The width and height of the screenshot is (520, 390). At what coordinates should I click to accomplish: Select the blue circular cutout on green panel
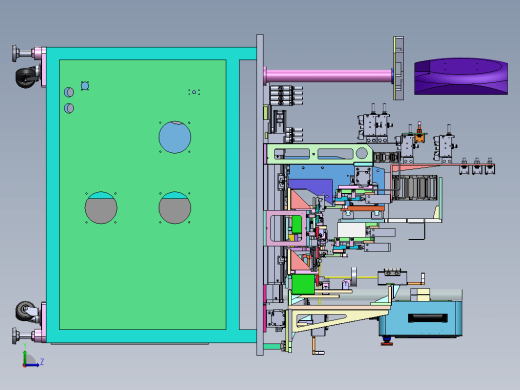coord(175,137)
